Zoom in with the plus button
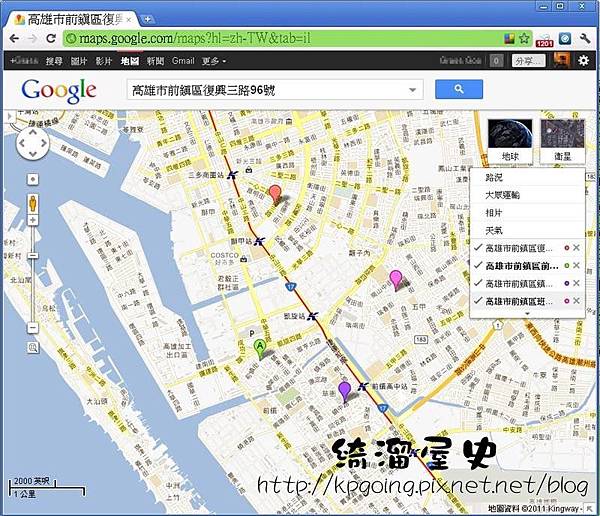This screenshot has height=516, width=600. (33, 220)
